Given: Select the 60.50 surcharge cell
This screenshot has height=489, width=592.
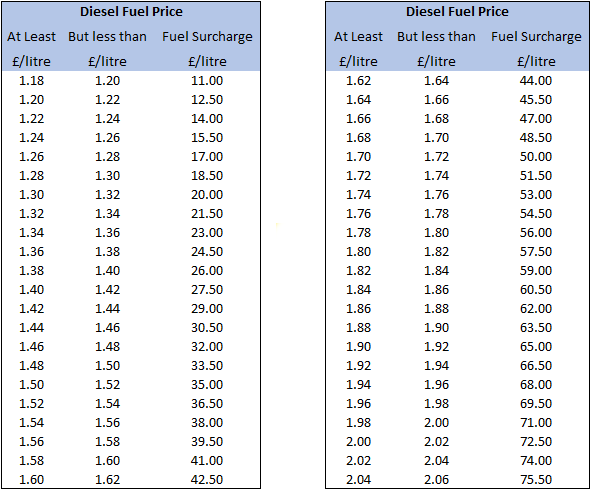Looking at the screenshot, I should click(536, 290).
